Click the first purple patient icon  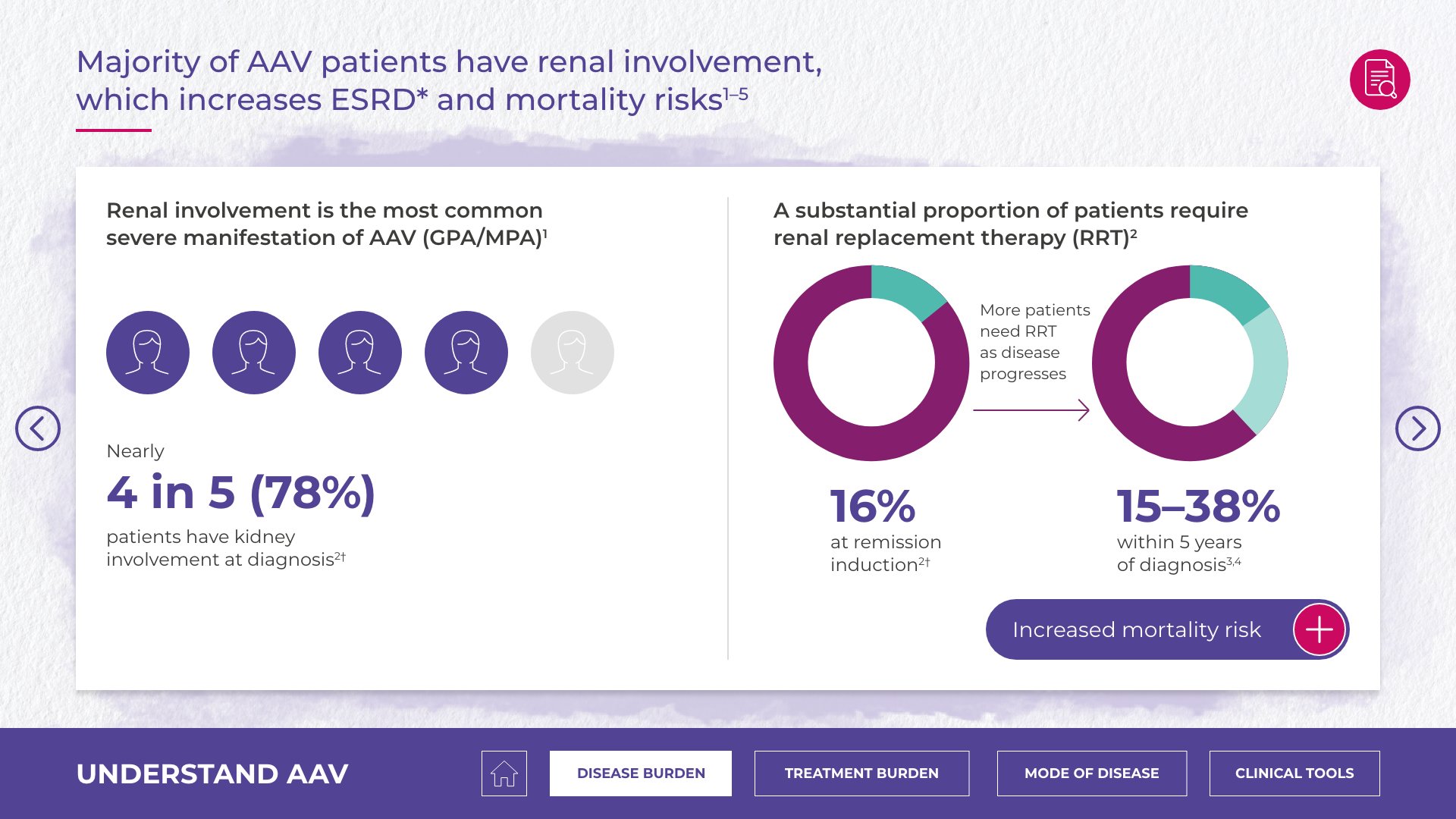point(148,353)
